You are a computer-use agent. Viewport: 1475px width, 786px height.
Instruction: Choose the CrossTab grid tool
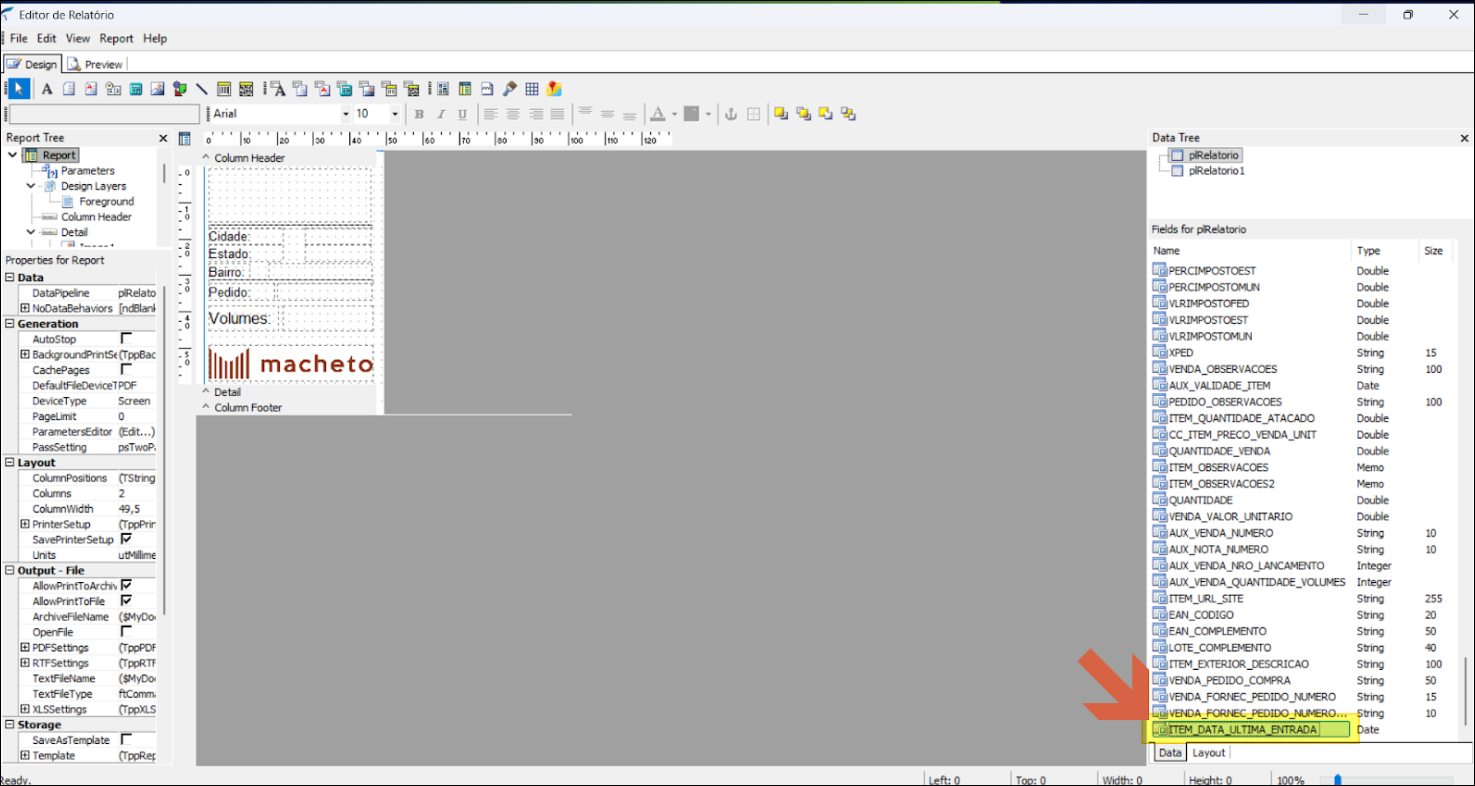click(x=532, y=89)
